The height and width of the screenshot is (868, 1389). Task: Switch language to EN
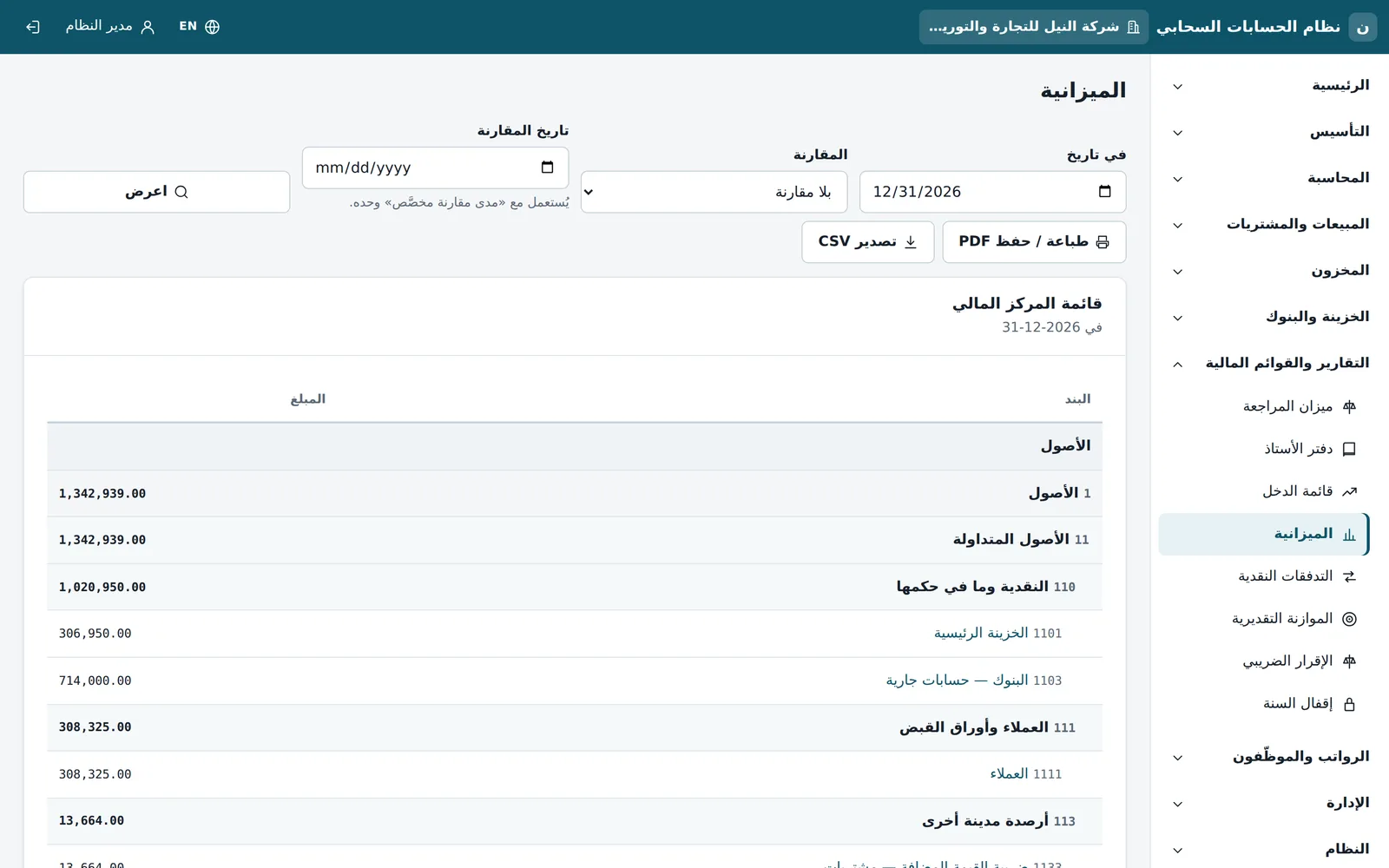click(199, 27)
